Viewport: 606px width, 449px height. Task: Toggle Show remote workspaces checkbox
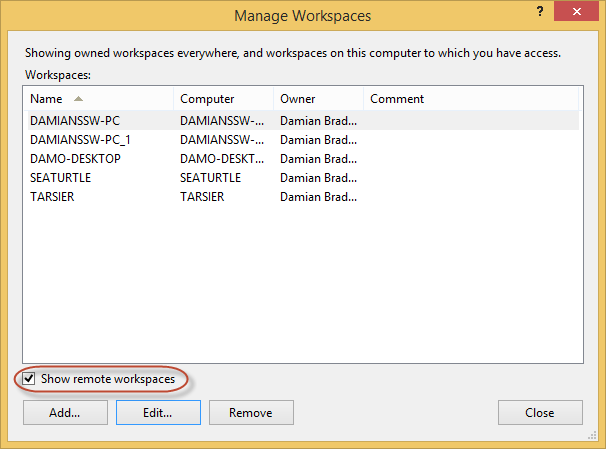[x=29, y=379]
